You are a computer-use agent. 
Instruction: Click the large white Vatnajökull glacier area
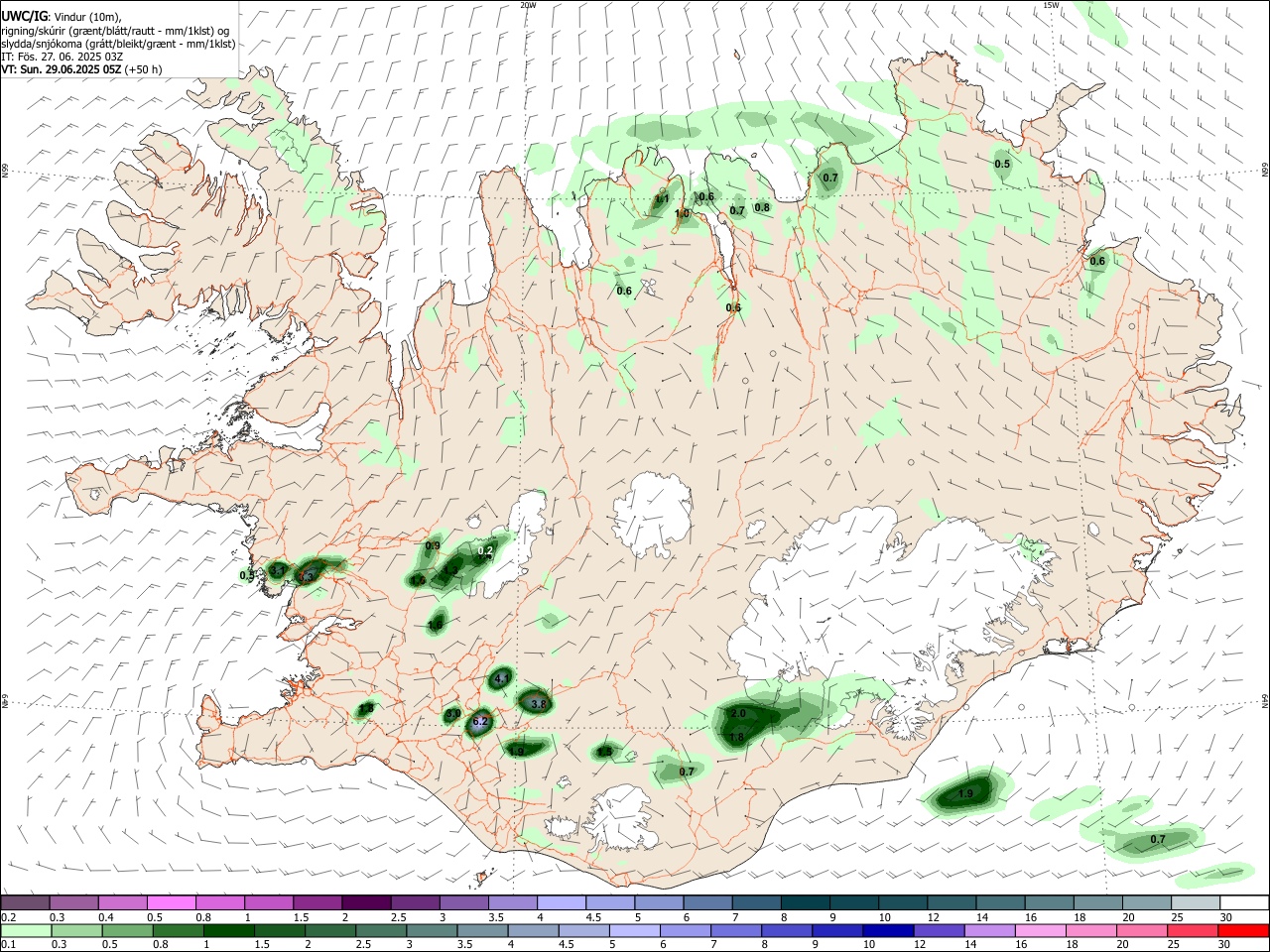(x=883, y=605)
